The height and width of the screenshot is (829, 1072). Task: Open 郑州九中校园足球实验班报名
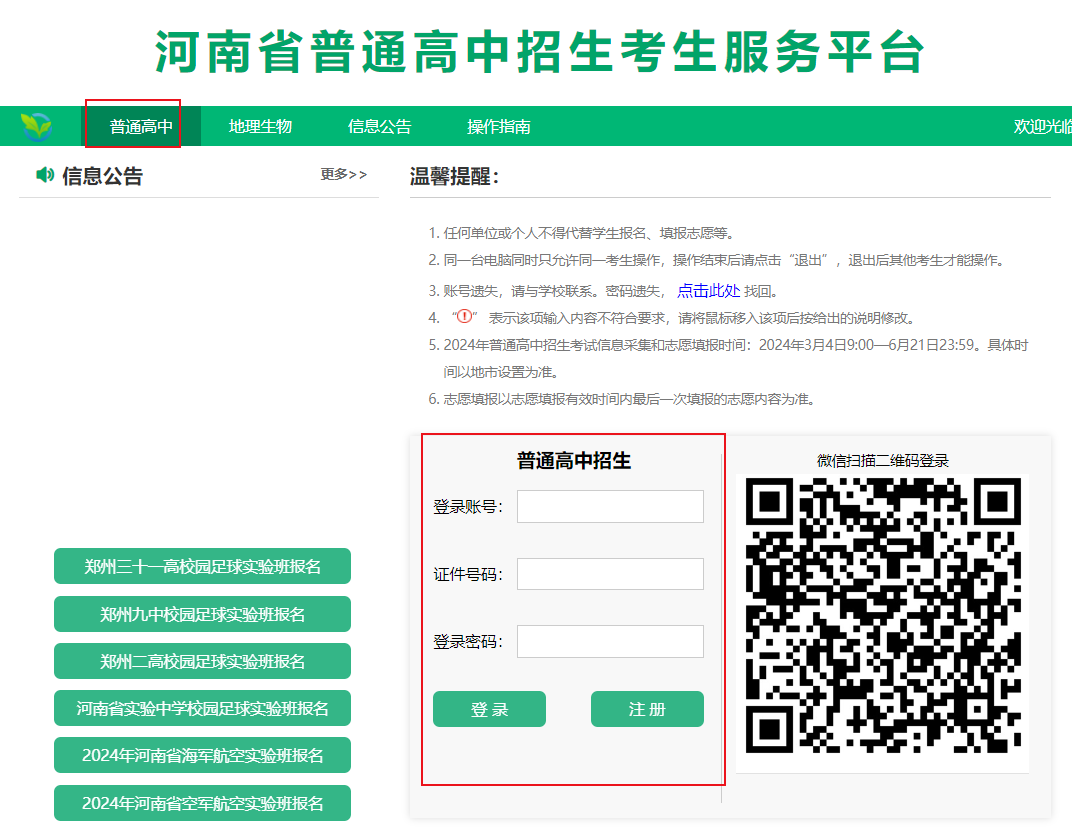[x=202, y=614]
